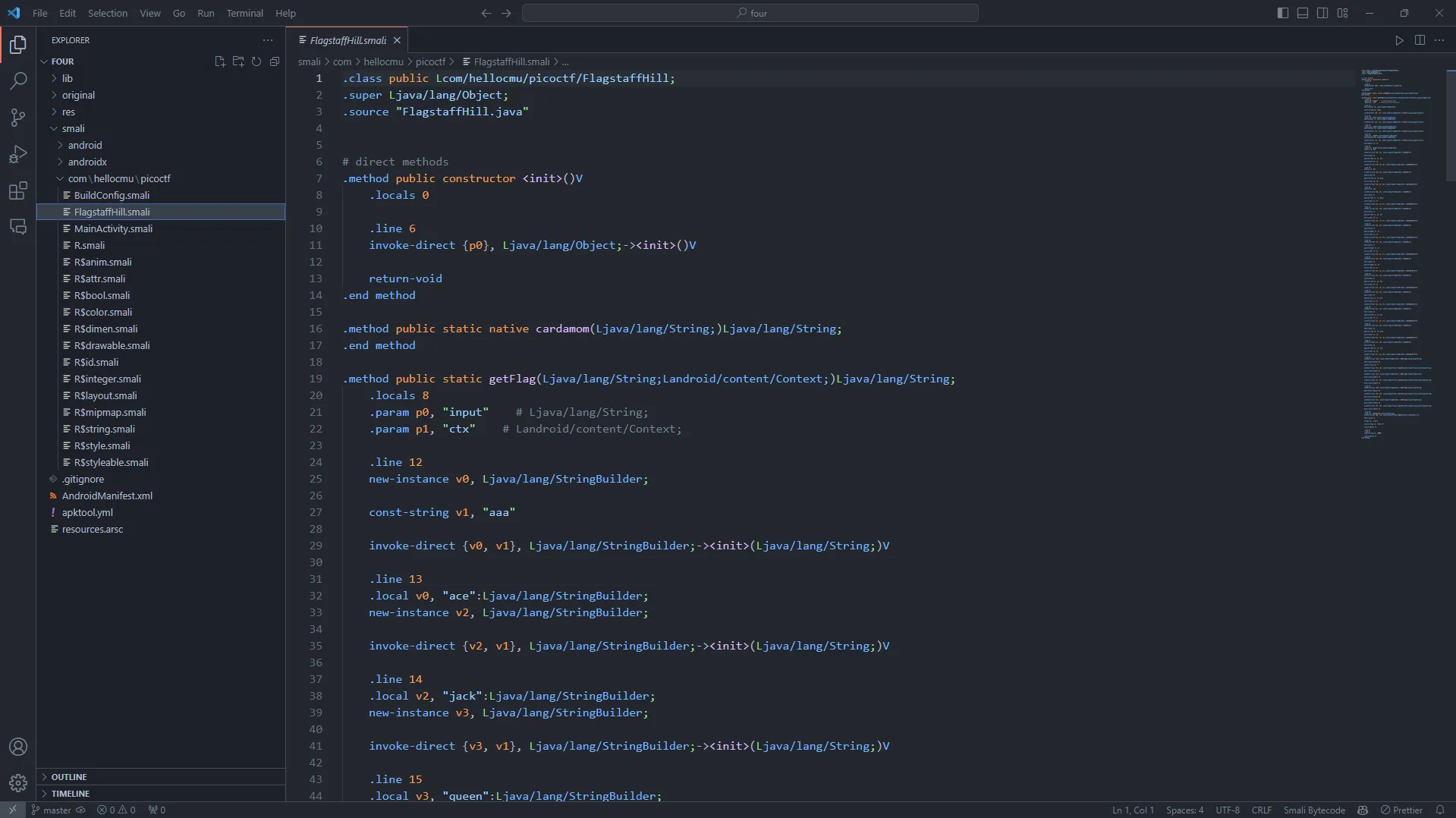Open the Manage gear icon
1456x818 pixels.
[x=18, y=783]
